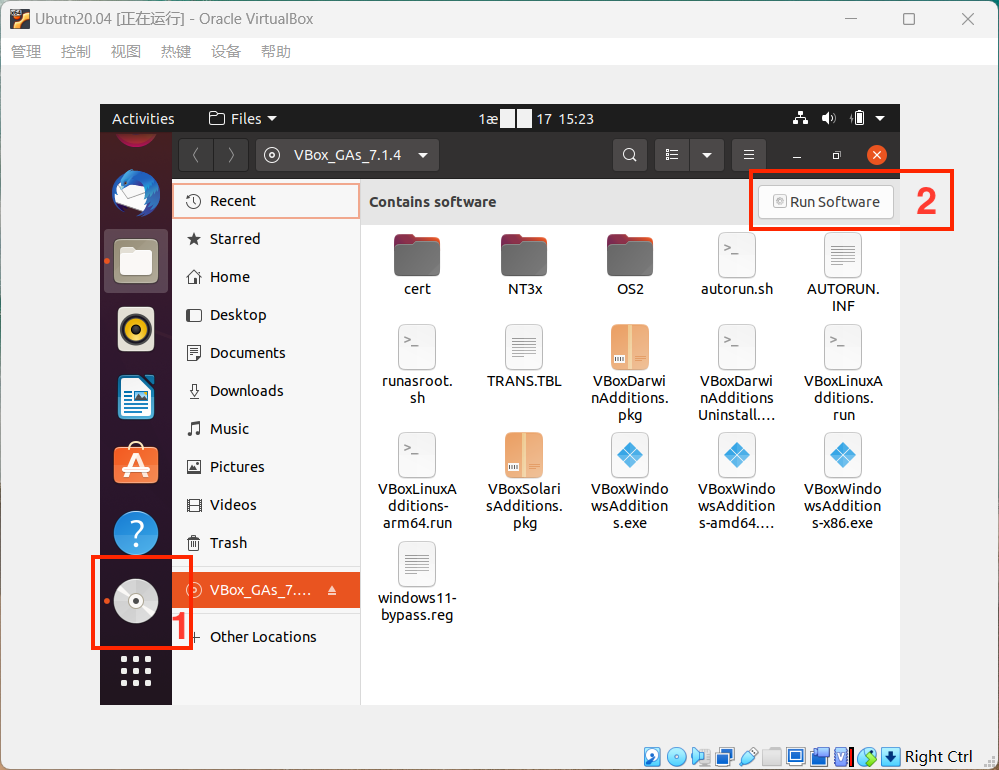Open the 热键 menu in VirtualBox
The height and width of the screenshot is (770, 999).
(x=176, y=52)
